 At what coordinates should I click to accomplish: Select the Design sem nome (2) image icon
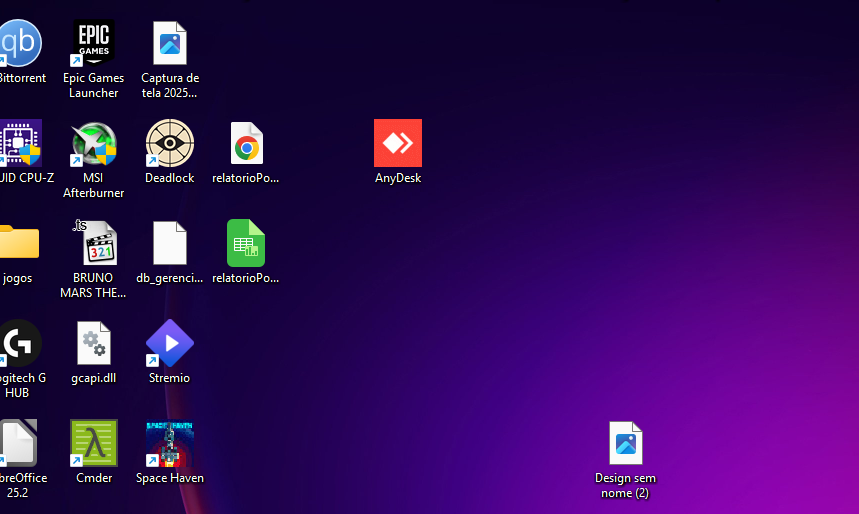pyautogui.click(x=626, y=444)
